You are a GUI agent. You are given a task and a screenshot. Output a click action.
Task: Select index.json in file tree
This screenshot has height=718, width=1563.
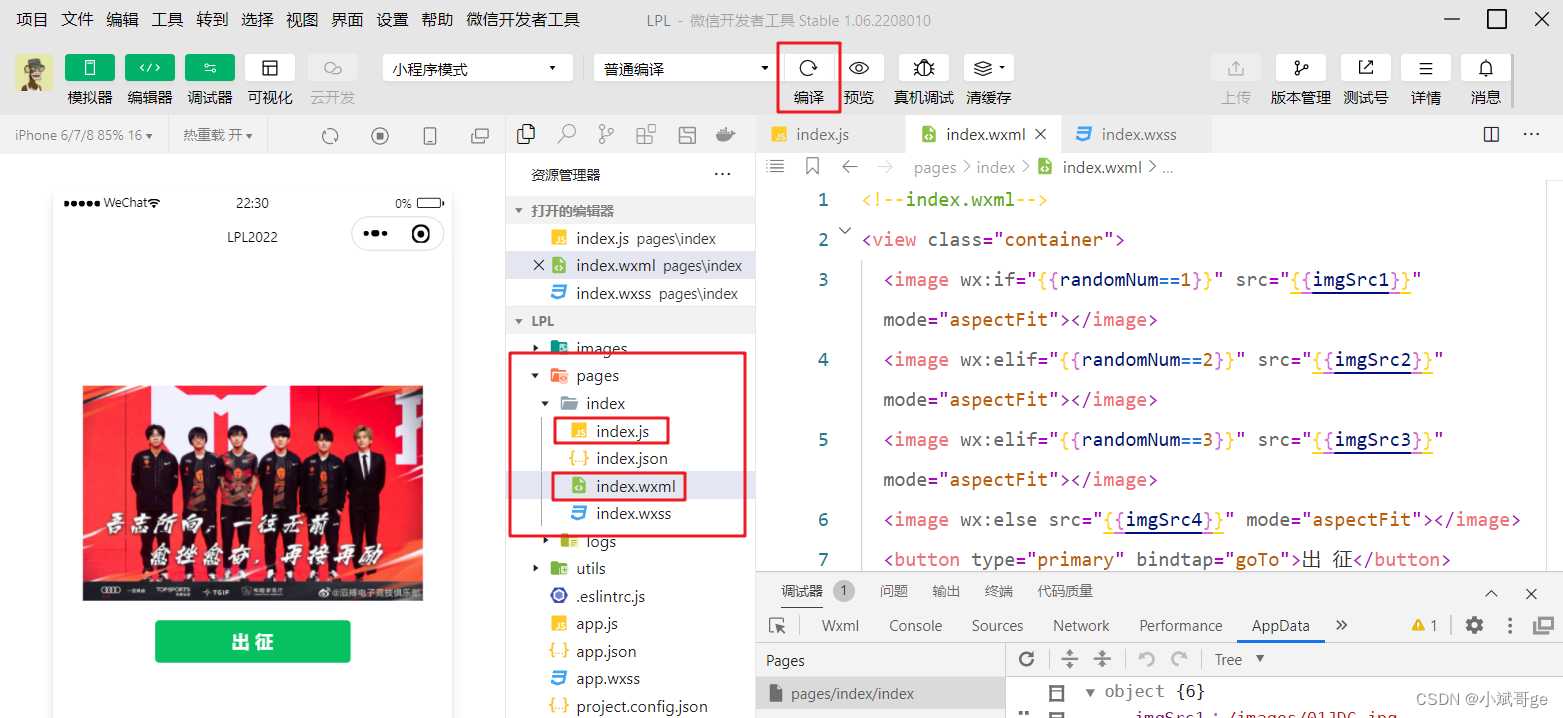click(x=631, y=458)
